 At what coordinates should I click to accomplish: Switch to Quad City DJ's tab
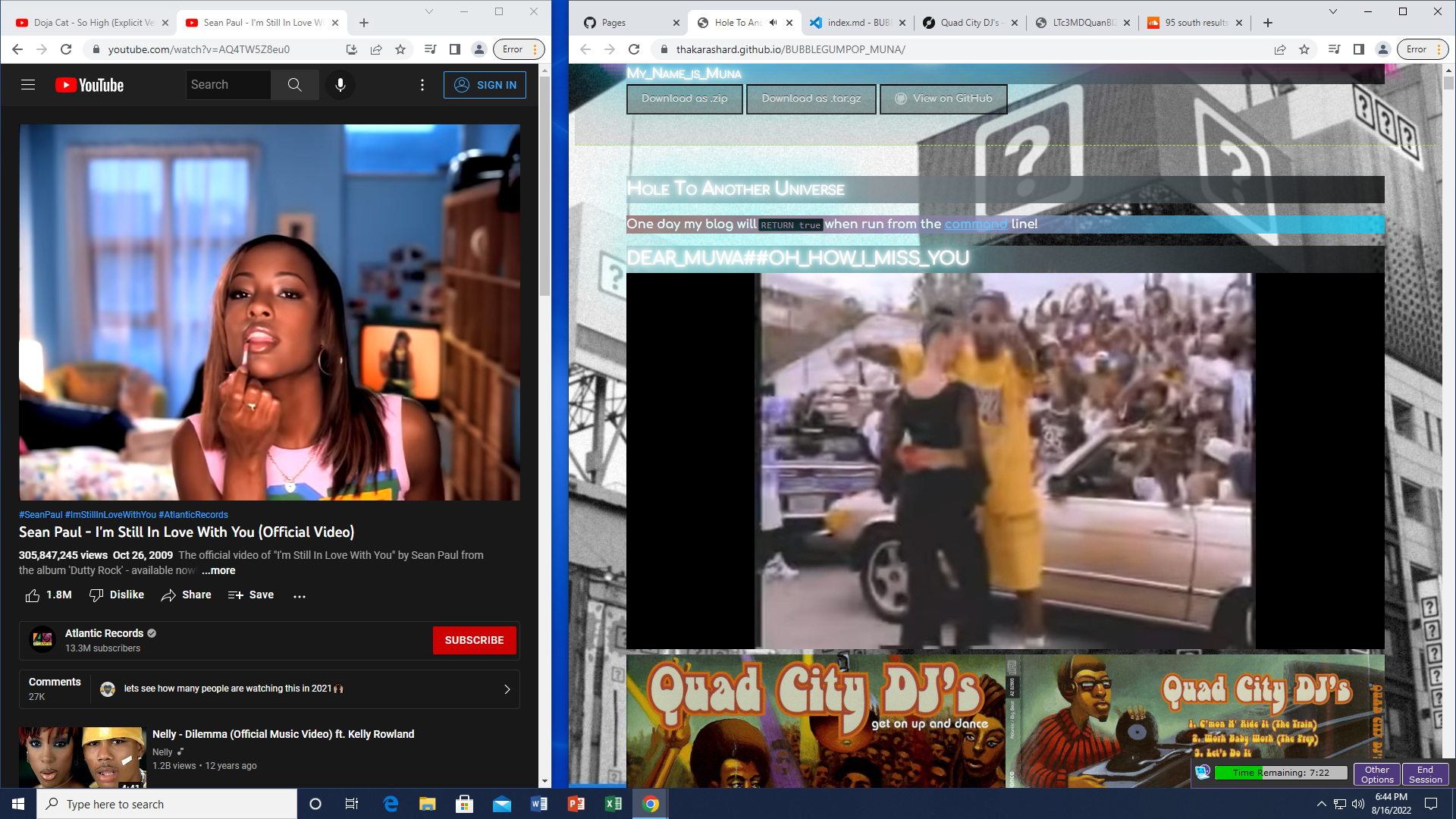tap(968, 23)
